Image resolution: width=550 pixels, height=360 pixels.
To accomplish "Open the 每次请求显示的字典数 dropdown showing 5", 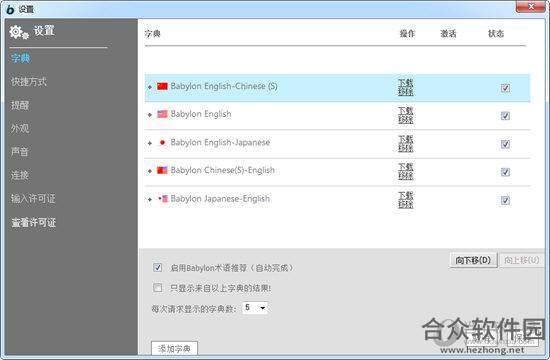I will [255, 308].
